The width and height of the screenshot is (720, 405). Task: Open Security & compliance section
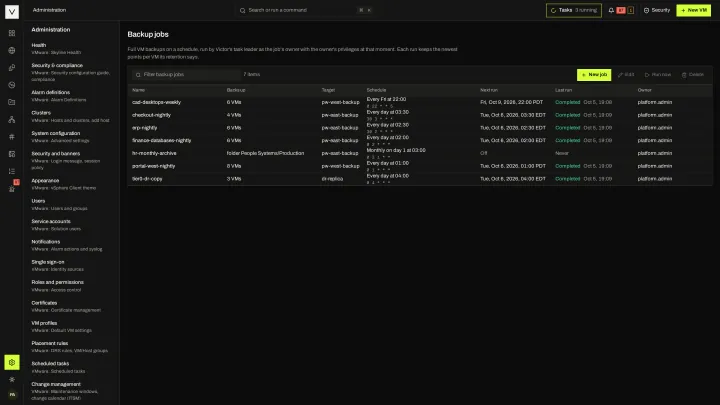click(71, 72)
